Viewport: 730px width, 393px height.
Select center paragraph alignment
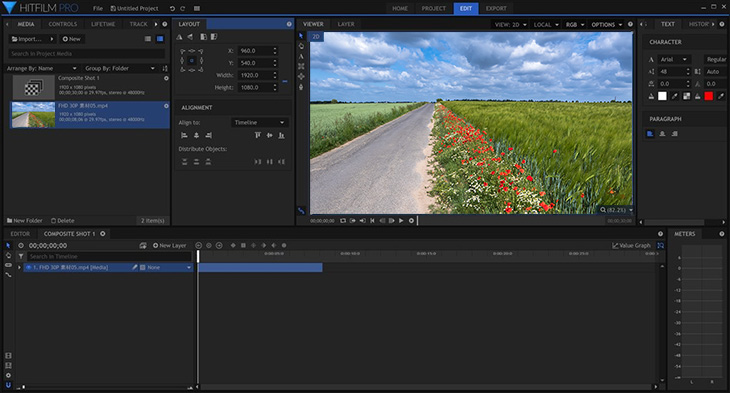(662, 134)
